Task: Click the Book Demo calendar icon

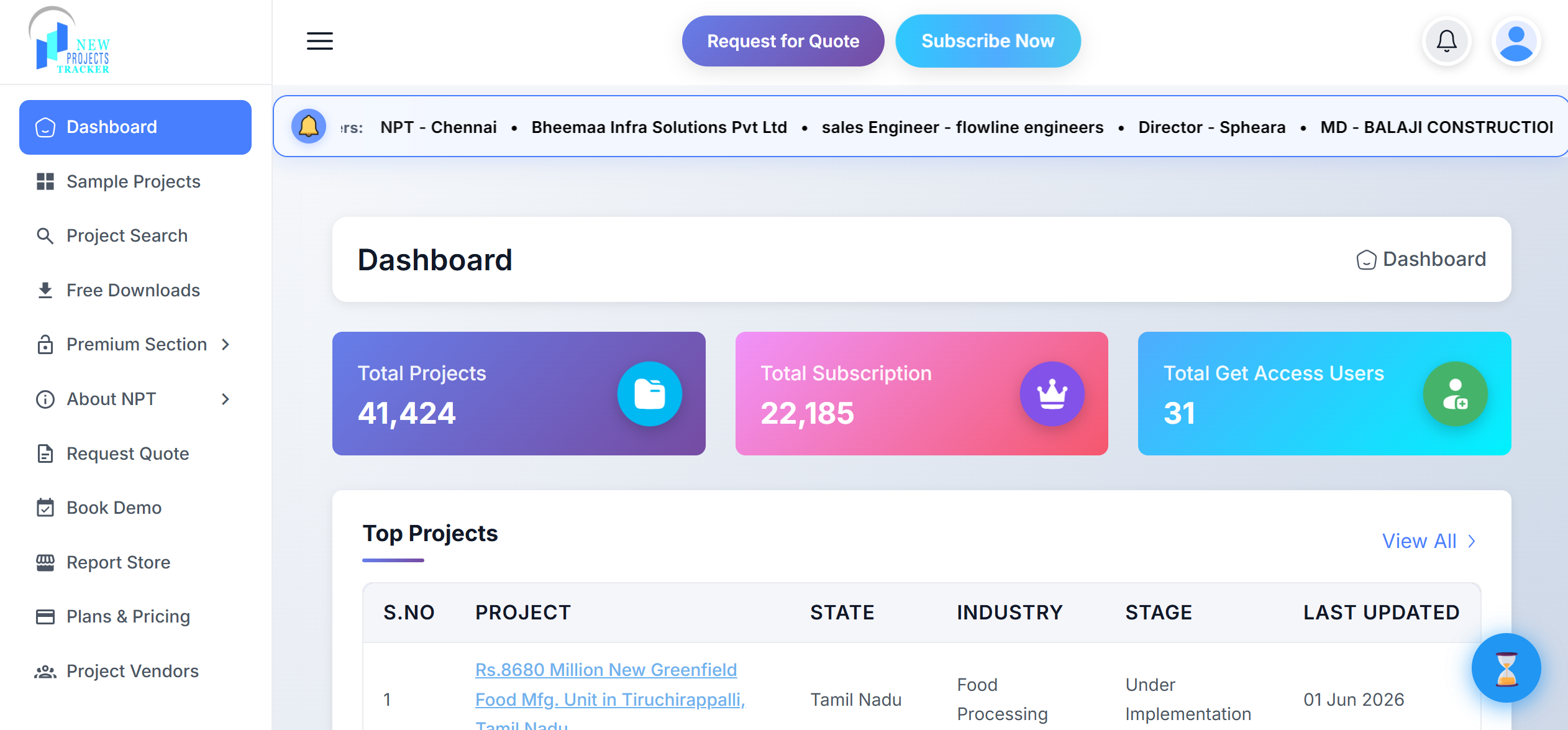Action: [x=45, y=508]
